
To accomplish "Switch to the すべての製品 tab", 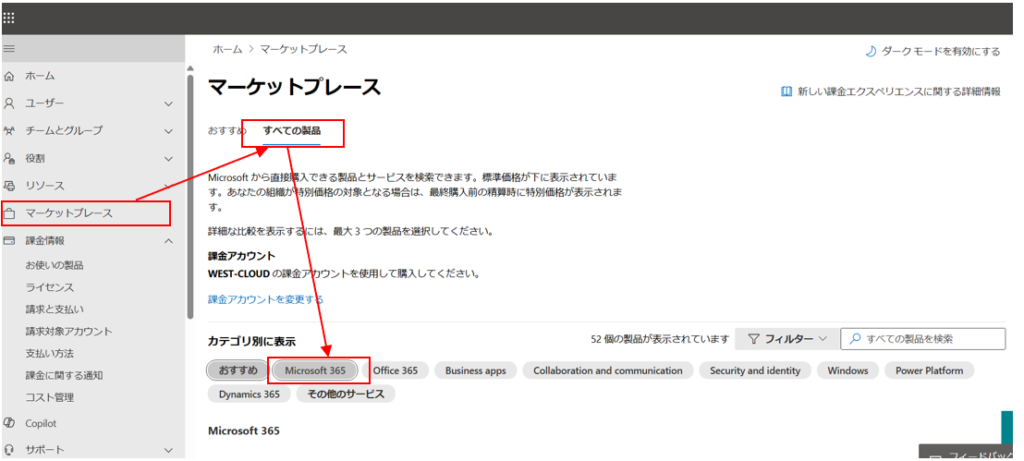I will coord(292,131).
